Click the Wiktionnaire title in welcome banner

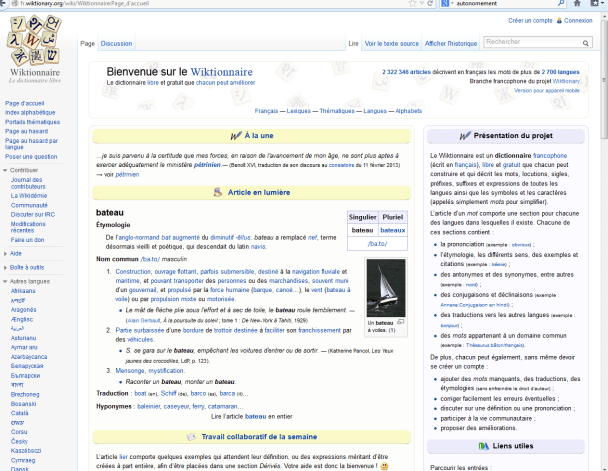click(221, 72)
